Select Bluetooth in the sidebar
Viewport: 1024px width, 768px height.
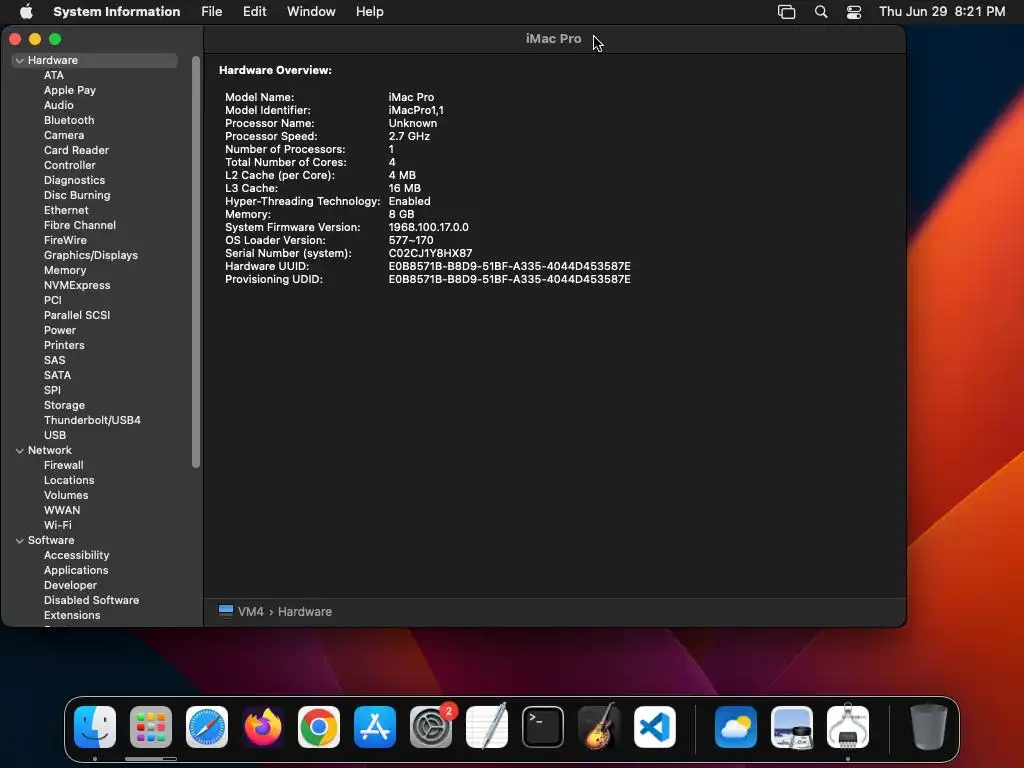pyautogui.click(x=69, y=120)
